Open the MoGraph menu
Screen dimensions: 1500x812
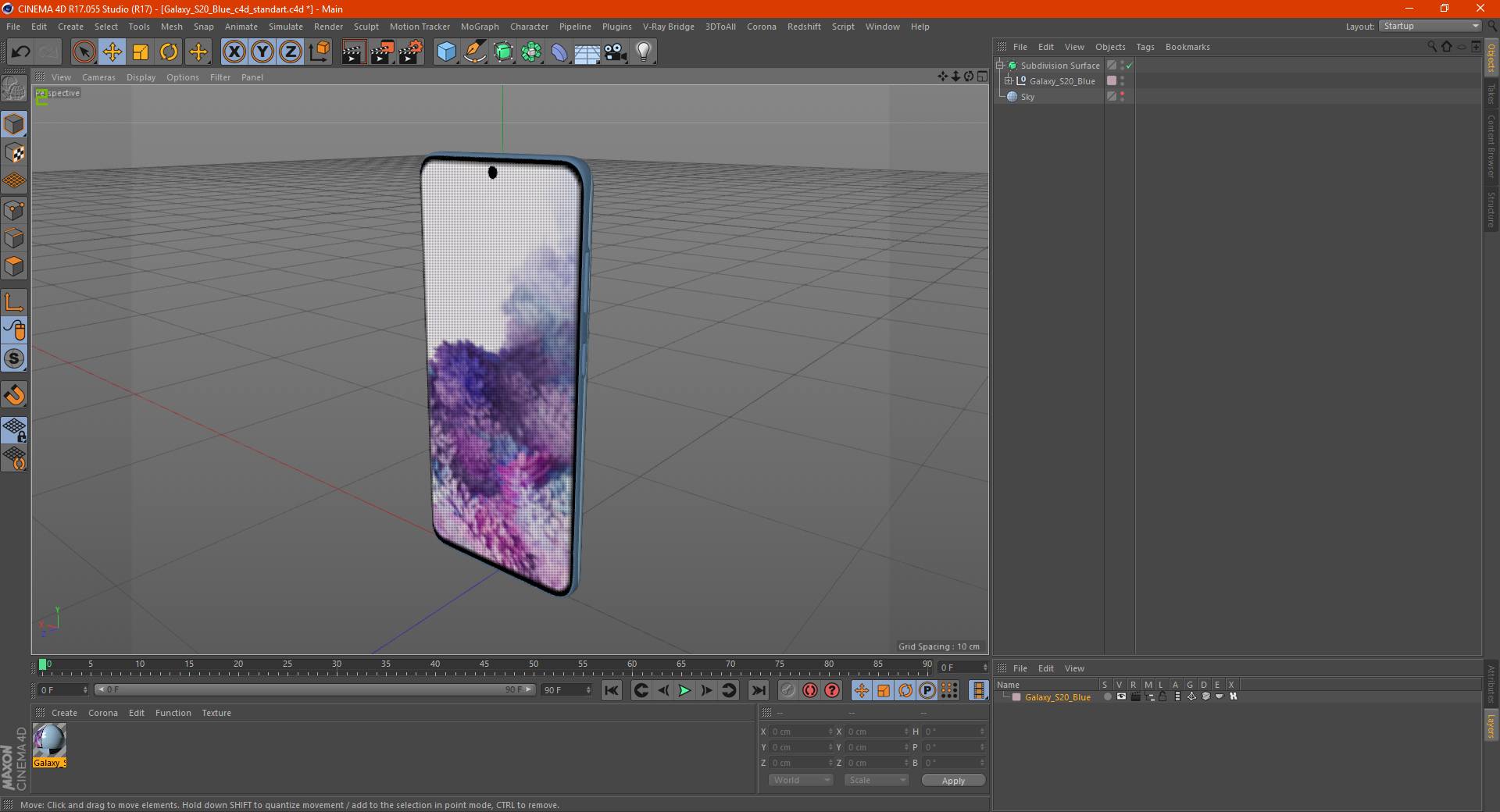[480, 27]
